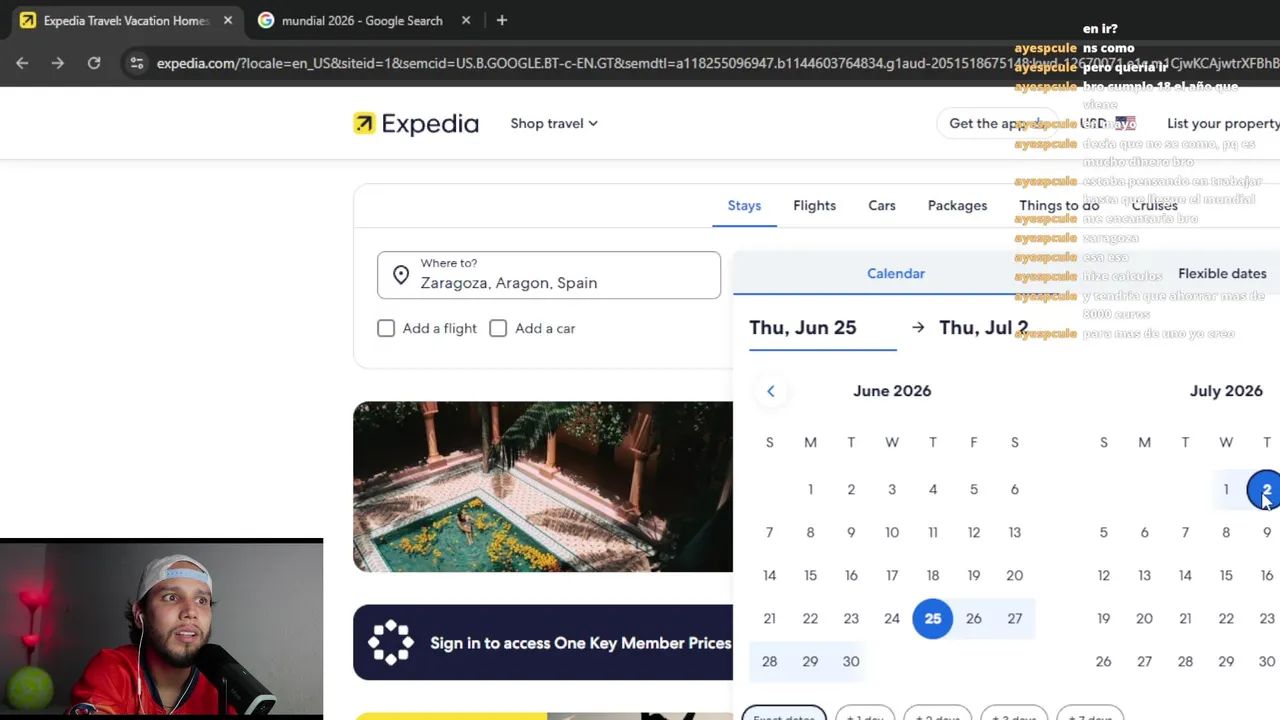This screenshot has height=720, width=1280.
Task: Go to previous month in calendar
Action: 770,391
